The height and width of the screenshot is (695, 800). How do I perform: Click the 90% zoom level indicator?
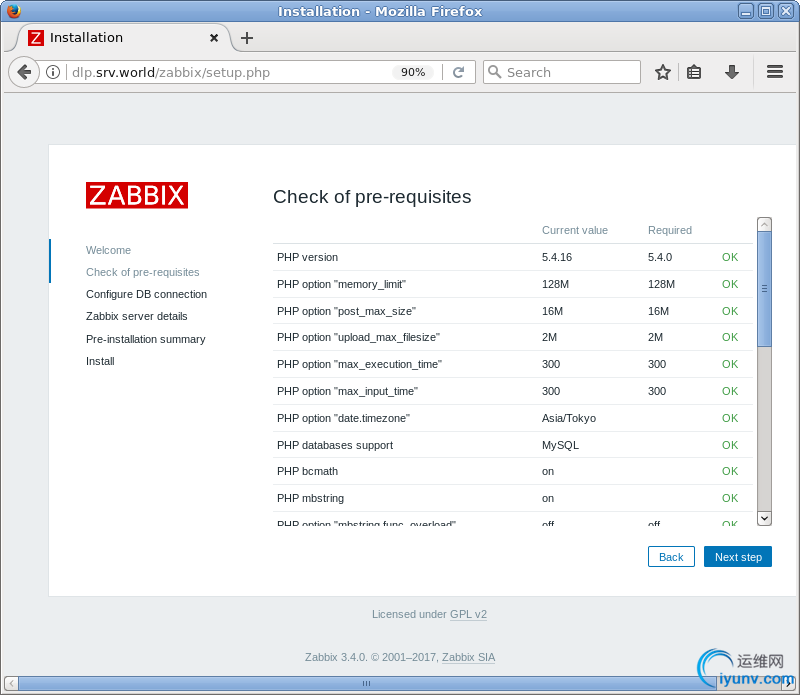[x=413, y=72]
